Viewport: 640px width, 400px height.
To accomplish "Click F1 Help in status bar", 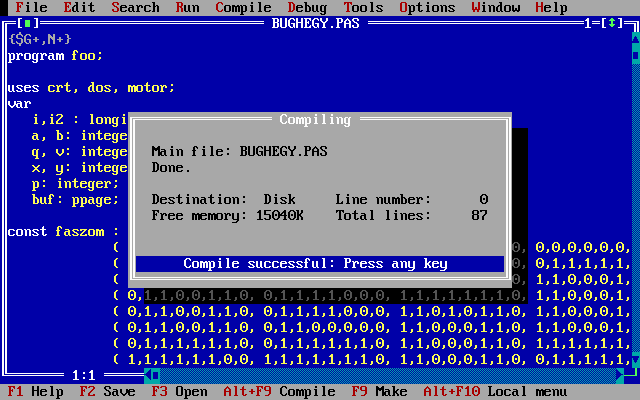I will pyautogui.click(x=36, y=392).
